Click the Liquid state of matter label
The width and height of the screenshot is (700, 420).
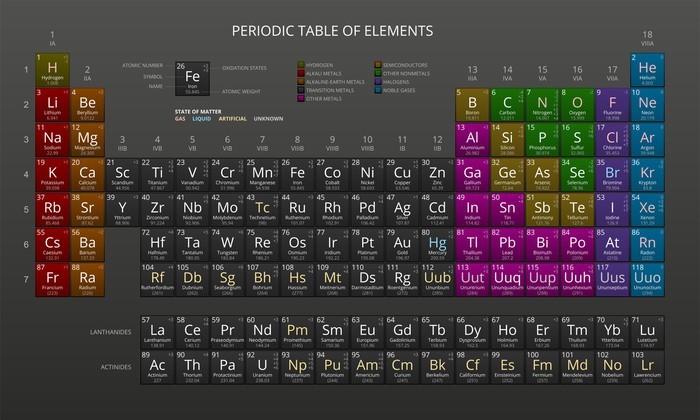(202, 118)
